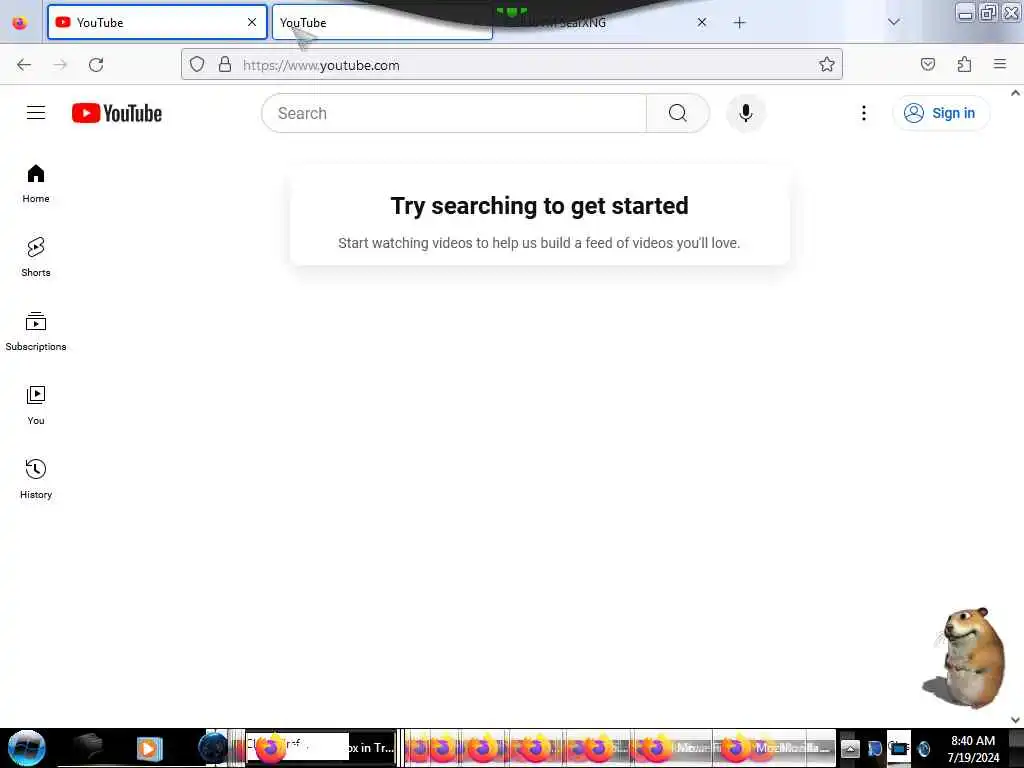The height and width of the screenshot is (768, 1024).
Task: Open the You section in sidebar
Action: coord(36,406)
